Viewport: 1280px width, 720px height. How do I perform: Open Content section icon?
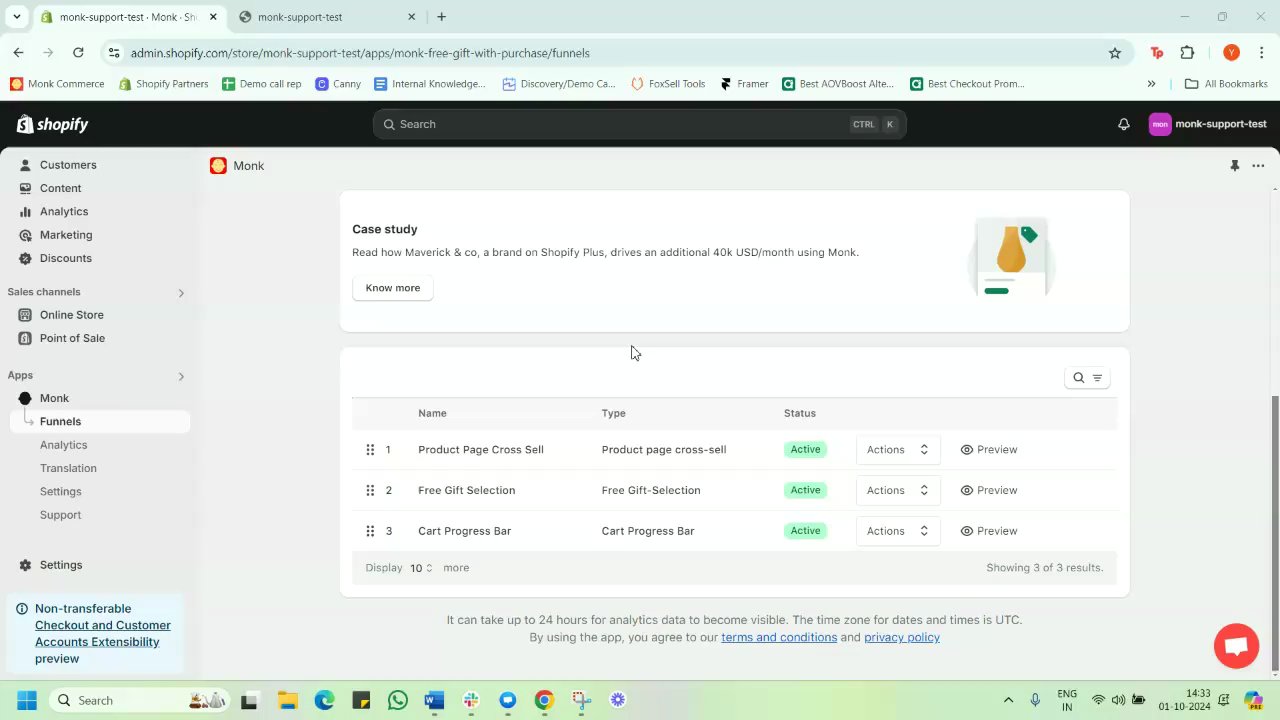click(x=26, y=188)
